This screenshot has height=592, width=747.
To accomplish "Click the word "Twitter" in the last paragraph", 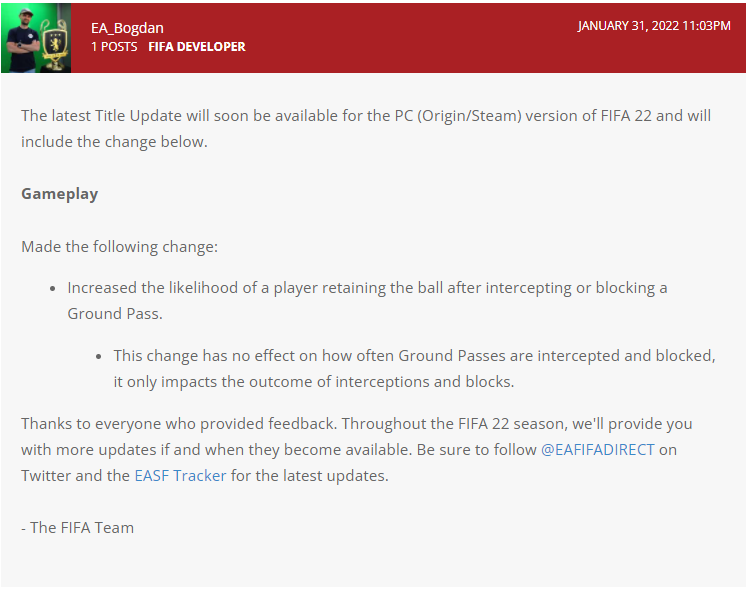I will 47,475.
